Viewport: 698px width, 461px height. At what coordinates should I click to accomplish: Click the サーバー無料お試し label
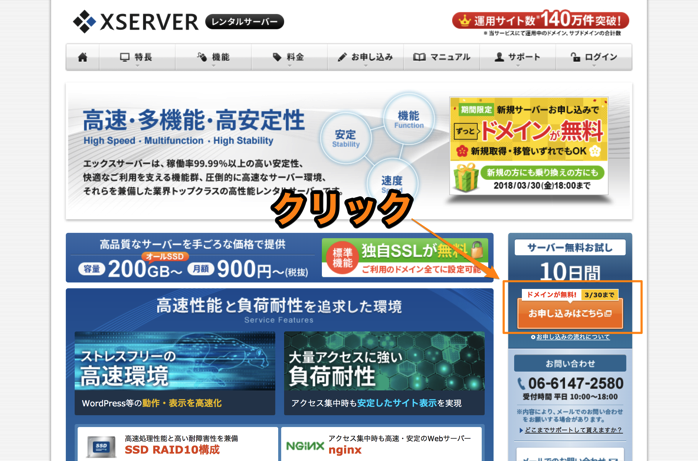pyautogui.click(x=570, y=247)
